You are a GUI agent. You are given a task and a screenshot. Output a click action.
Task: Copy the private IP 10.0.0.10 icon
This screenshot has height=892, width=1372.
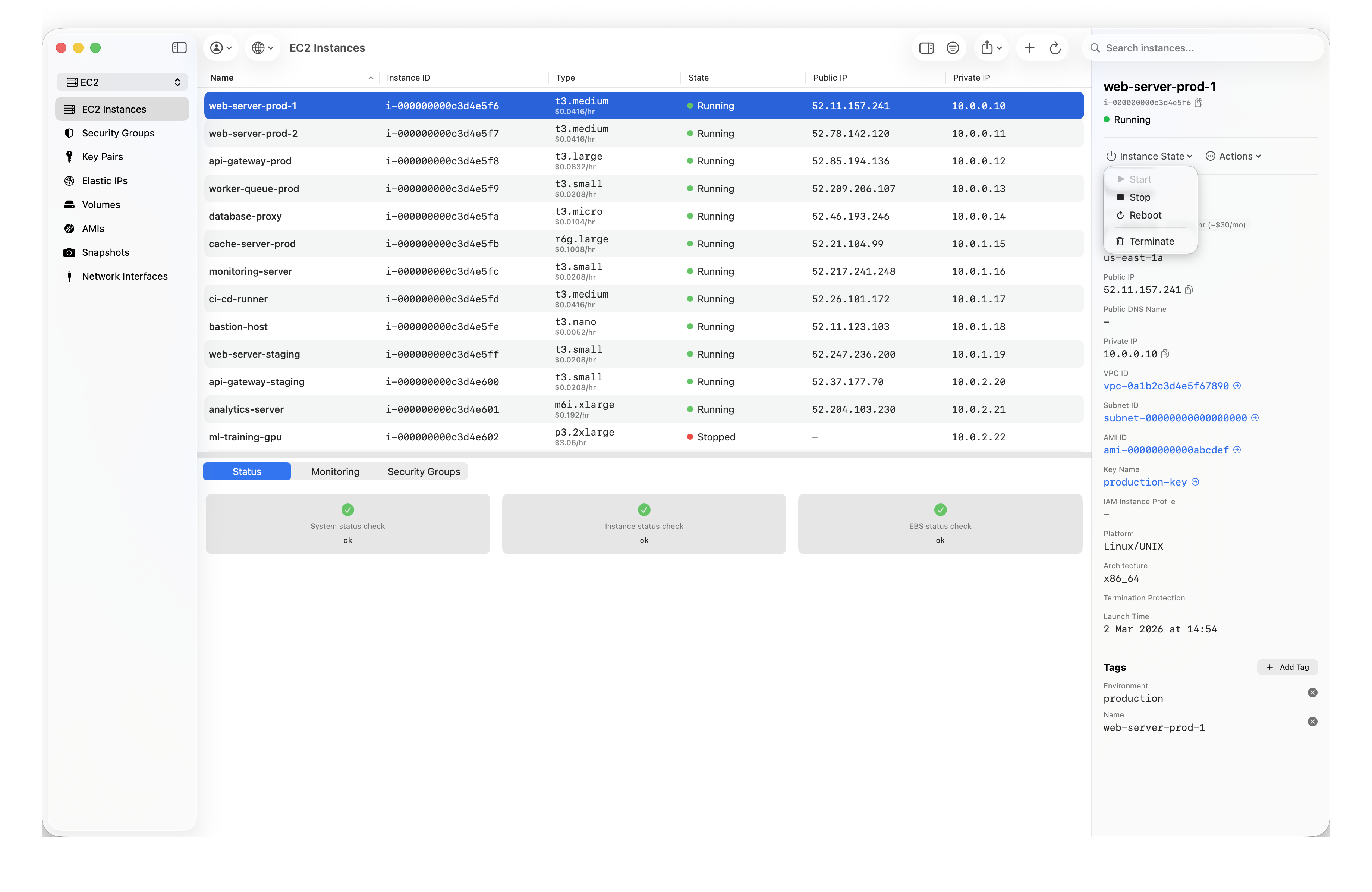click(1165, 354)
